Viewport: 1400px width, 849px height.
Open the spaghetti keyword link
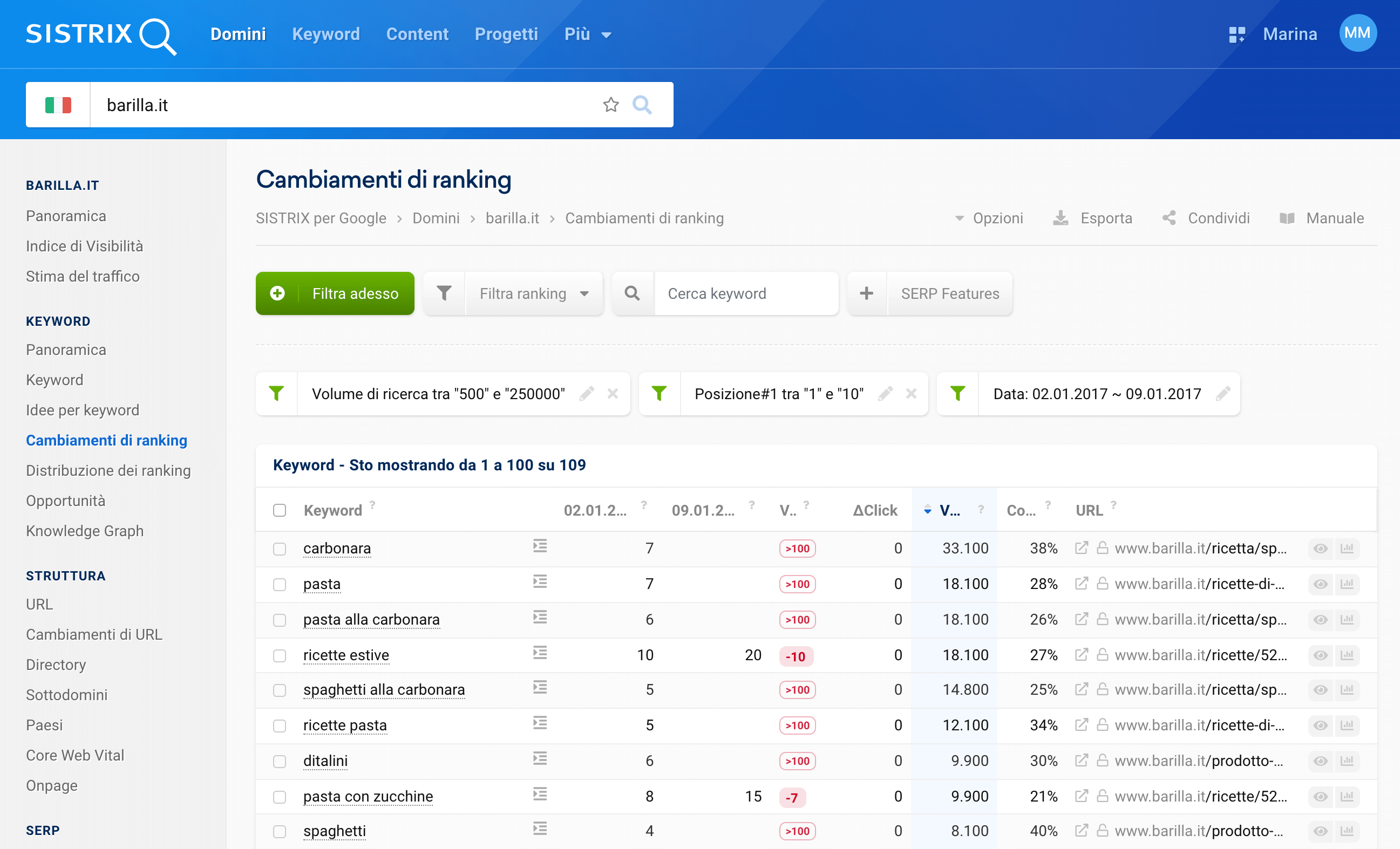click(335, 831)
